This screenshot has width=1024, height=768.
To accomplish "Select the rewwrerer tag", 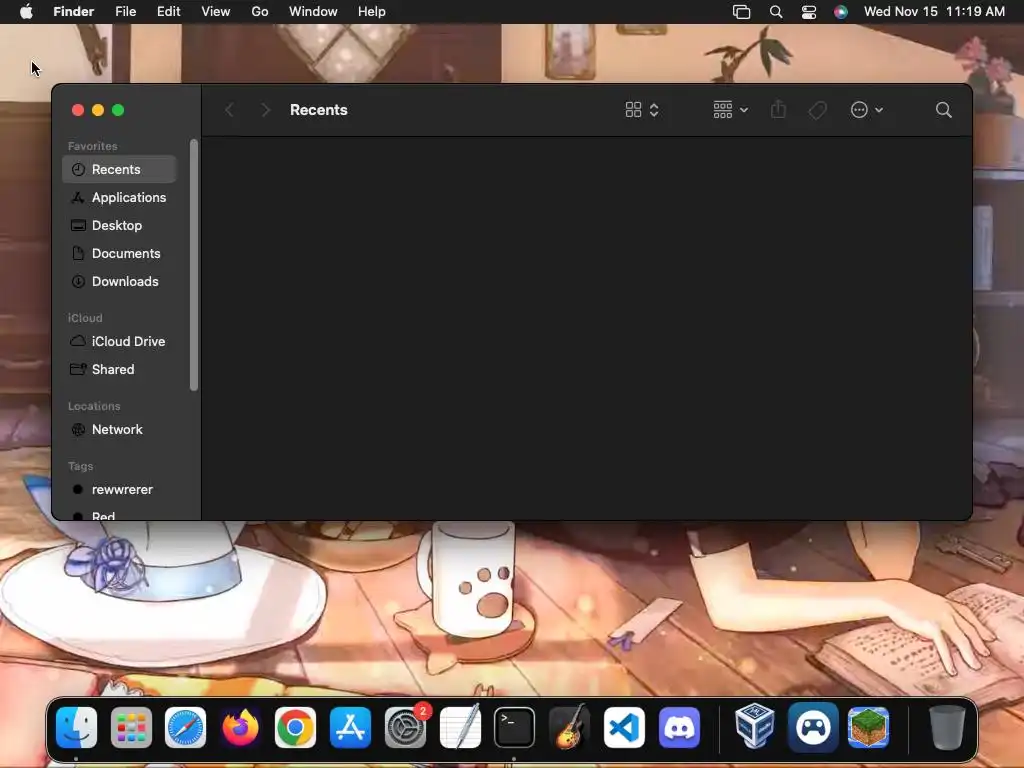I will 120,490.
